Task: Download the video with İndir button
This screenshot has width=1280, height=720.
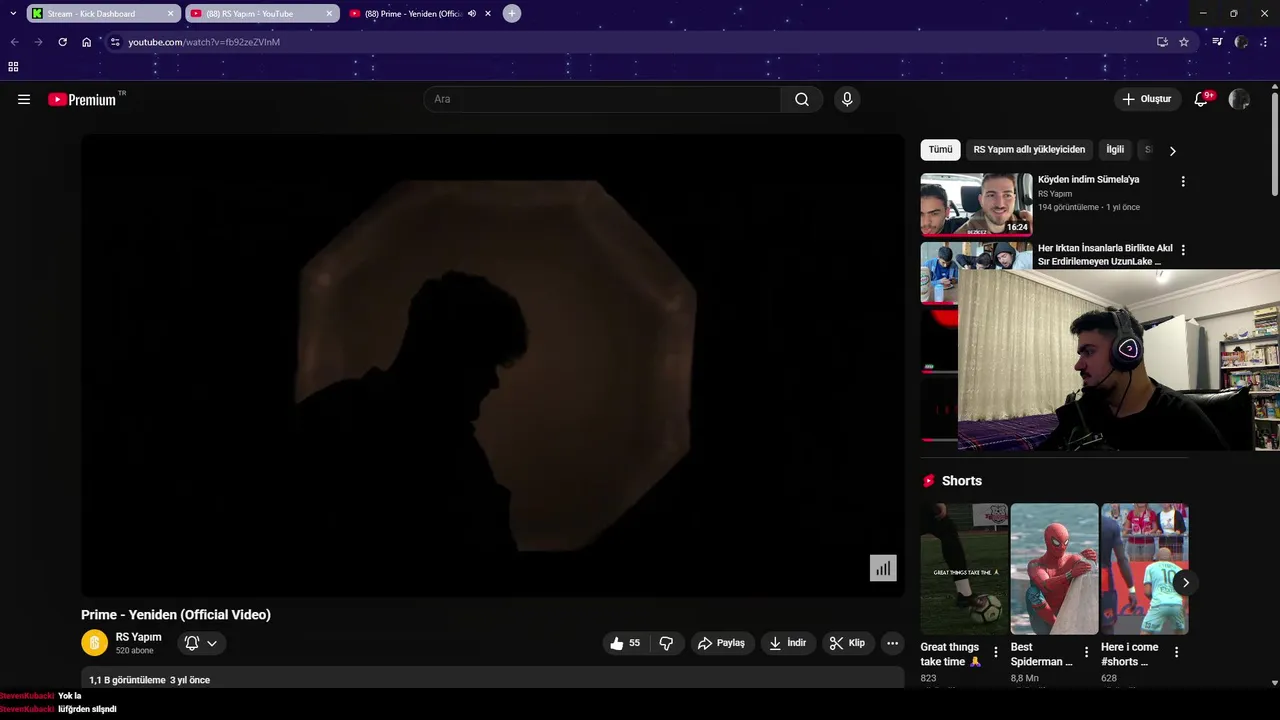Action: (x=788, y=643)
